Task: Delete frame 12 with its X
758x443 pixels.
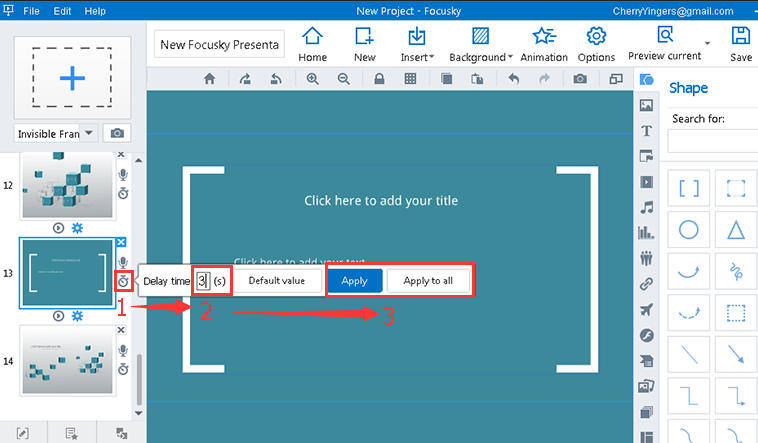Action: (121, 154)
